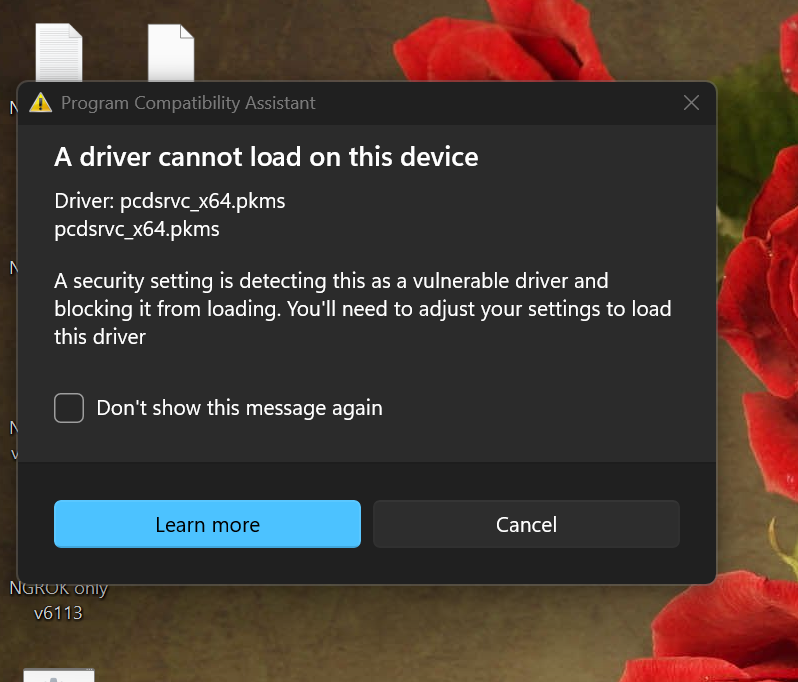
Task: Close the Program Compatibility Assistant dialog
Action: tap(691, 103)
